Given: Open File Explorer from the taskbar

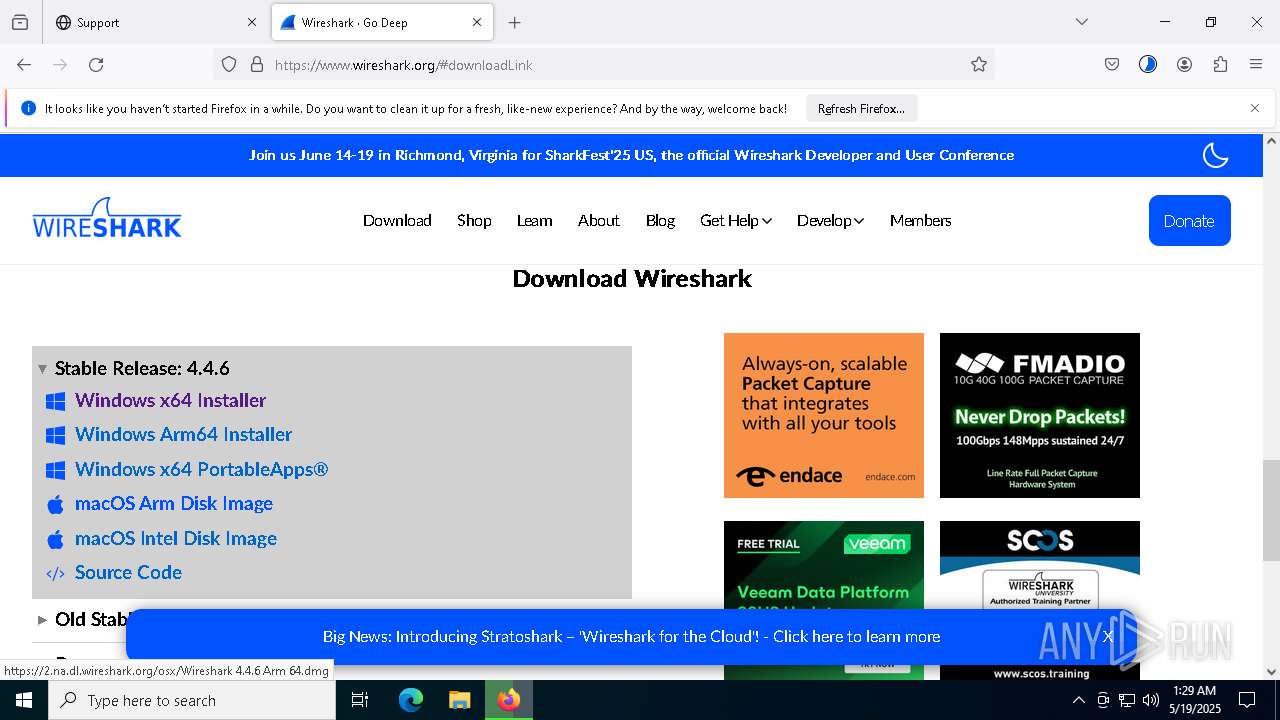Looking at the screenshot, I should 459,700.
